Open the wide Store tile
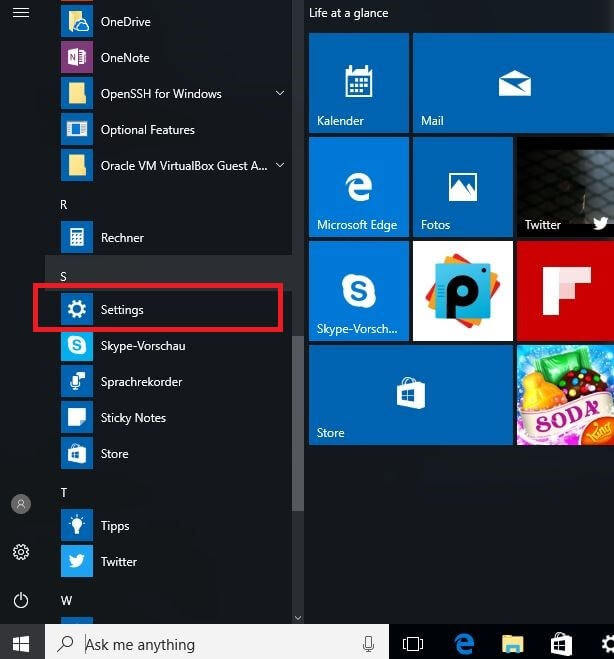Screen dimensions: 614x659 click(411, 395)
